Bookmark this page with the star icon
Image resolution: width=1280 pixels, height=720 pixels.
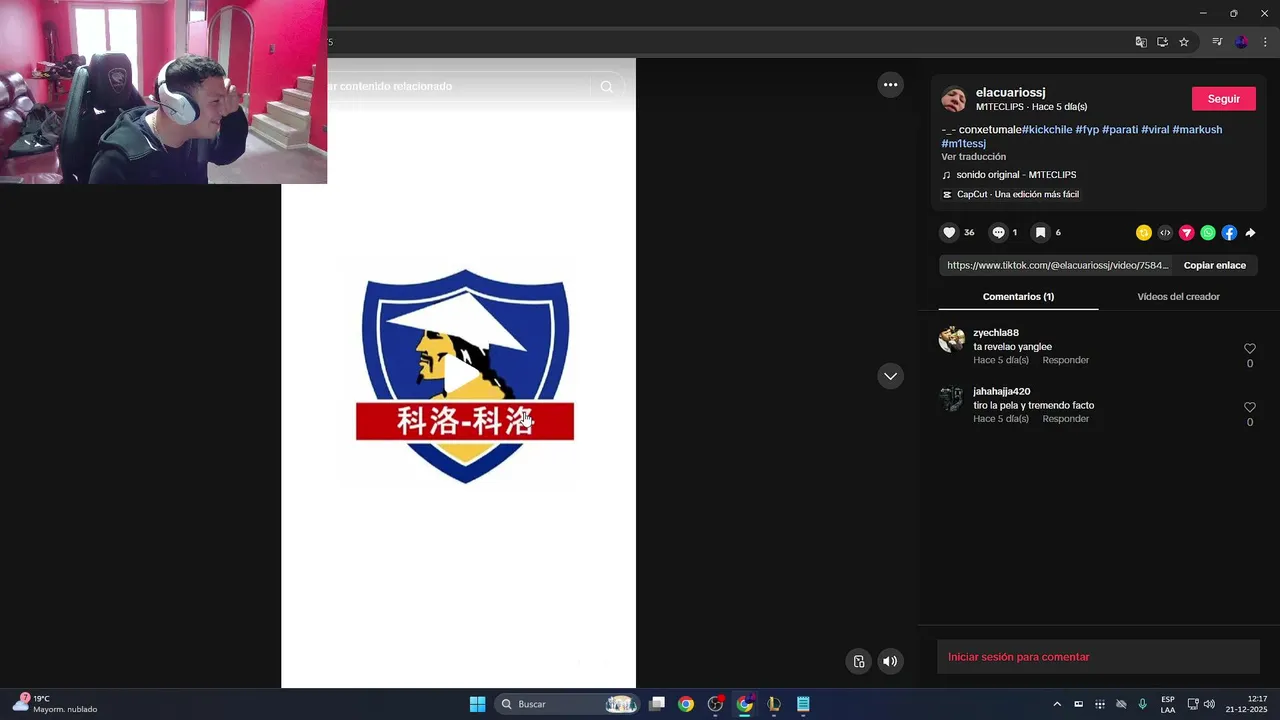click(1184, 42)
